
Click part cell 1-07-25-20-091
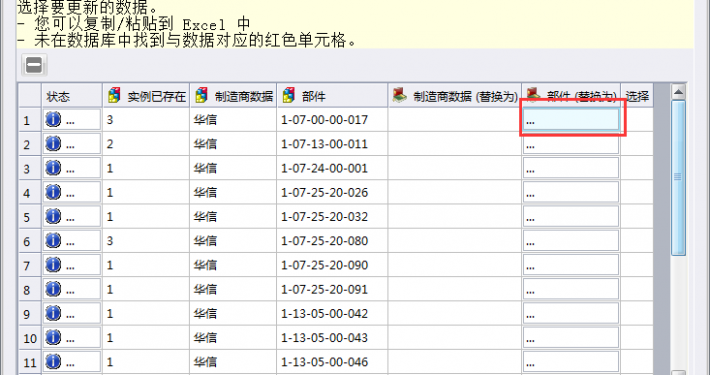click(x=332, y=289)
